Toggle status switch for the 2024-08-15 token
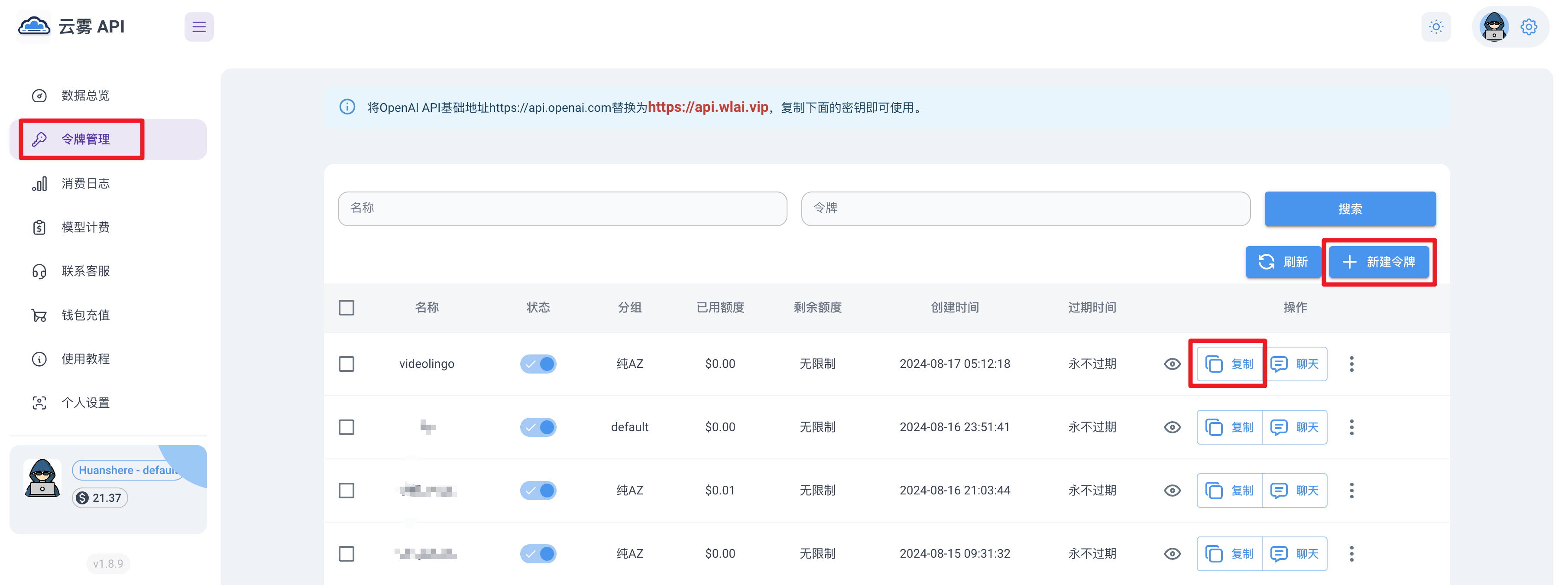This screenshot has width=1568, height=585. 538,554
